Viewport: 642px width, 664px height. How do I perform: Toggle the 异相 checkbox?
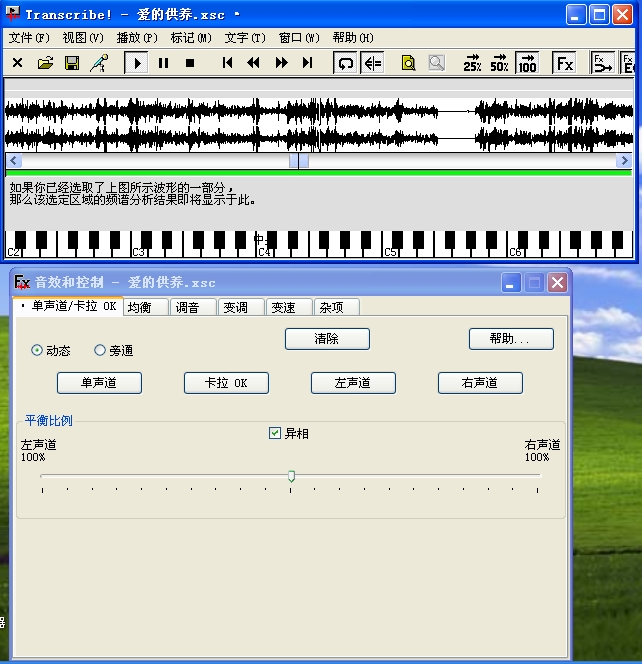point(275,433)
